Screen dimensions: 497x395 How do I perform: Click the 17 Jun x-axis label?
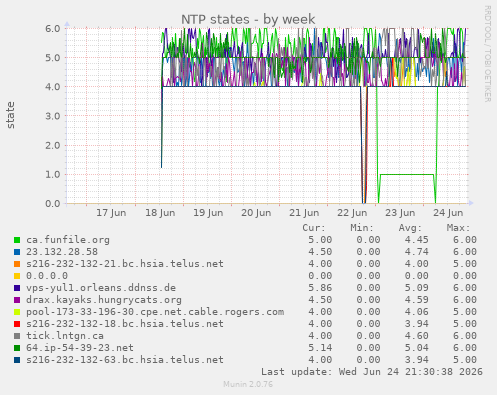[x=111, y=213]
